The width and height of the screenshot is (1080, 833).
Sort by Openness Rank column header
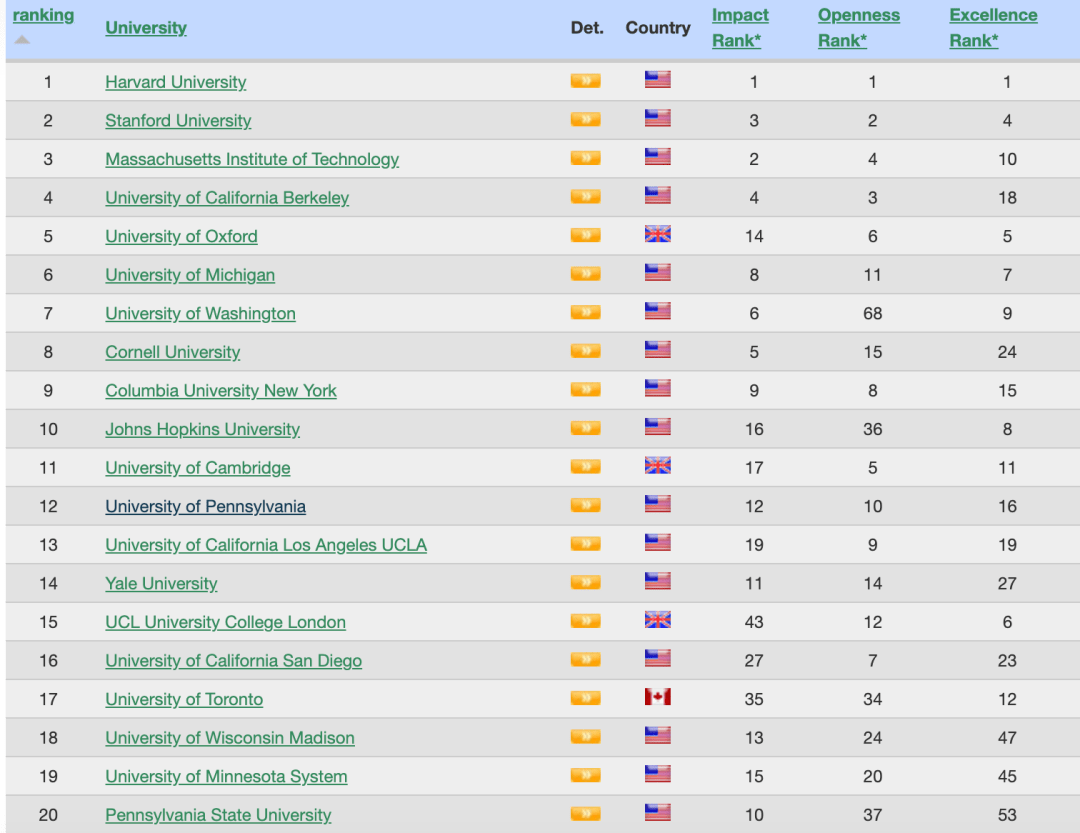pyautogui.click(x=859, y=28)
